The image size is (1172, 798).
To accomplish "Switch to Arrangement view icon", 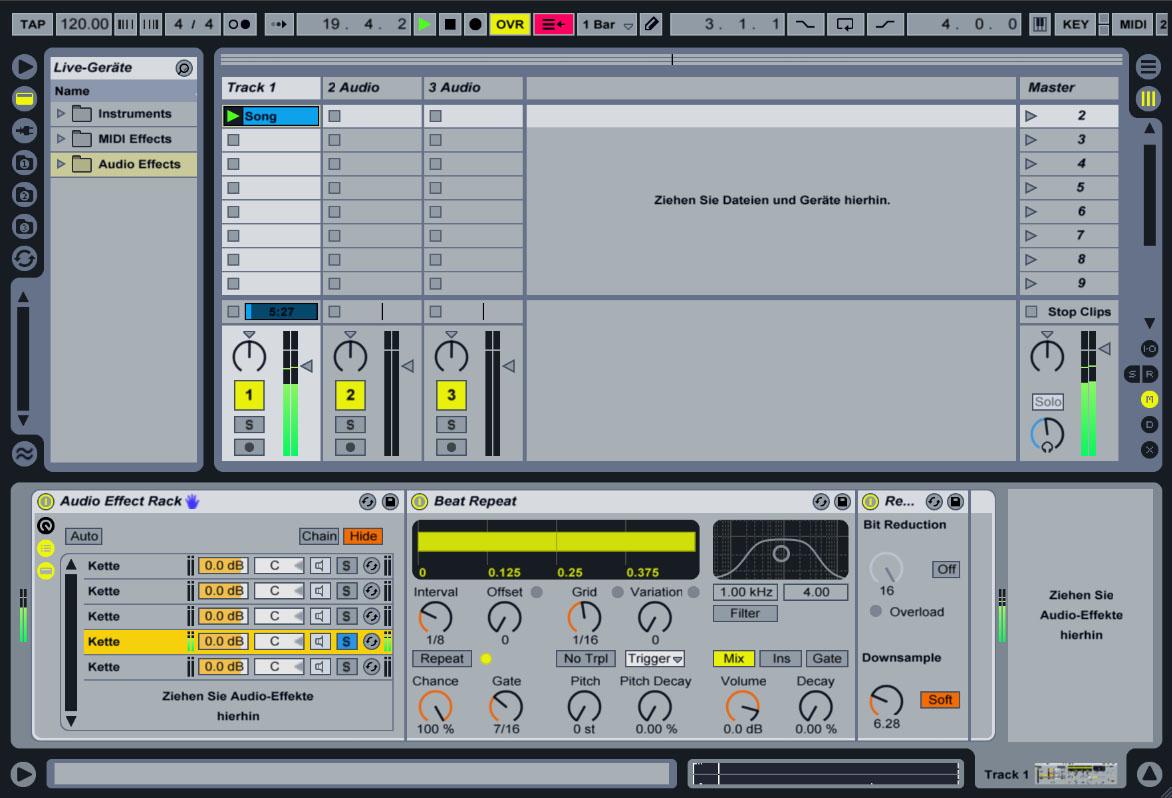I will pos(1148,66).
